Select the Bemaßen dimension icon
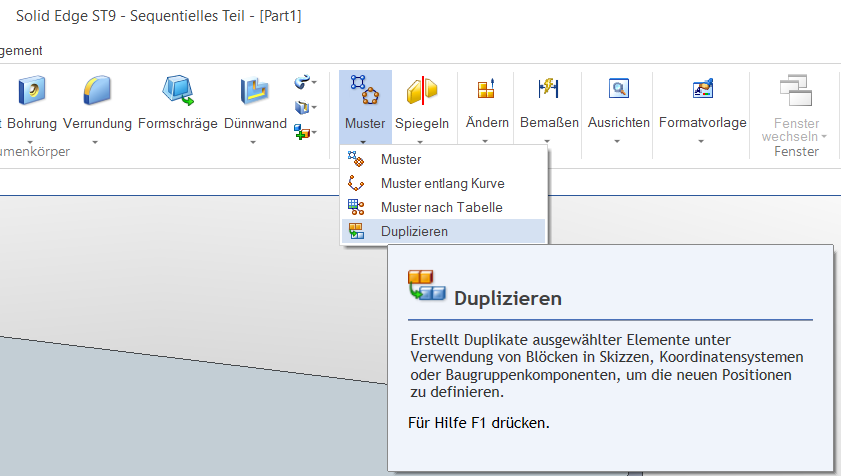 pyautogui.click(x=549, y=88)
